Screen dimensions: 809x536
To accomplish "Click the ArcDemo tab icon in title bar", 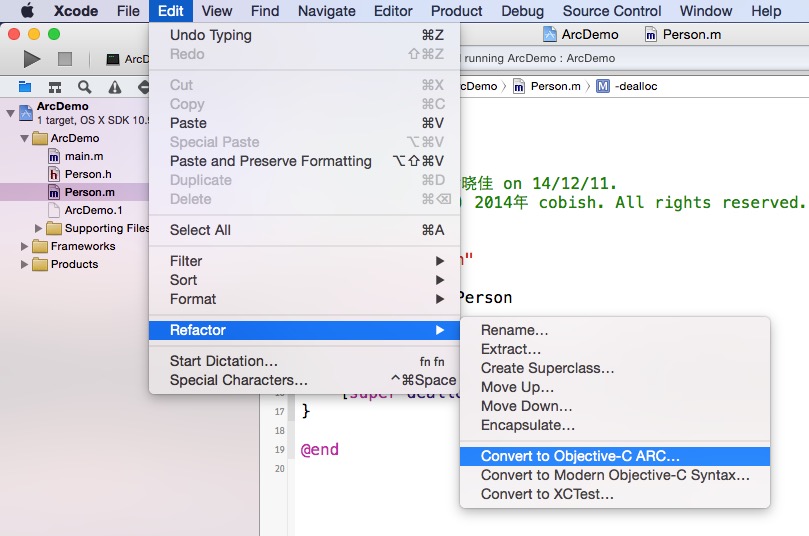I will tap(549, 35).
